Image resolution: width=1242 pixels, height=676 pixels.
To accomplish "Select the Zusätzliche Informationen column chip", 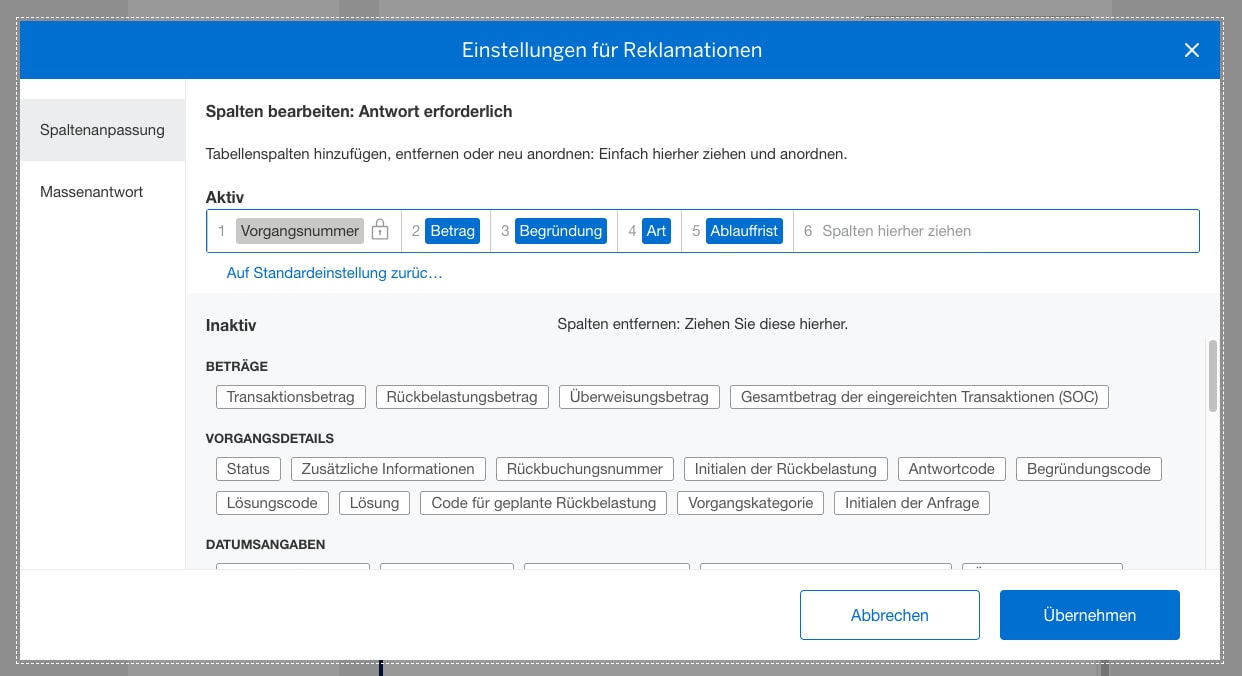I will pyautogui.click(x=387, y=468).
